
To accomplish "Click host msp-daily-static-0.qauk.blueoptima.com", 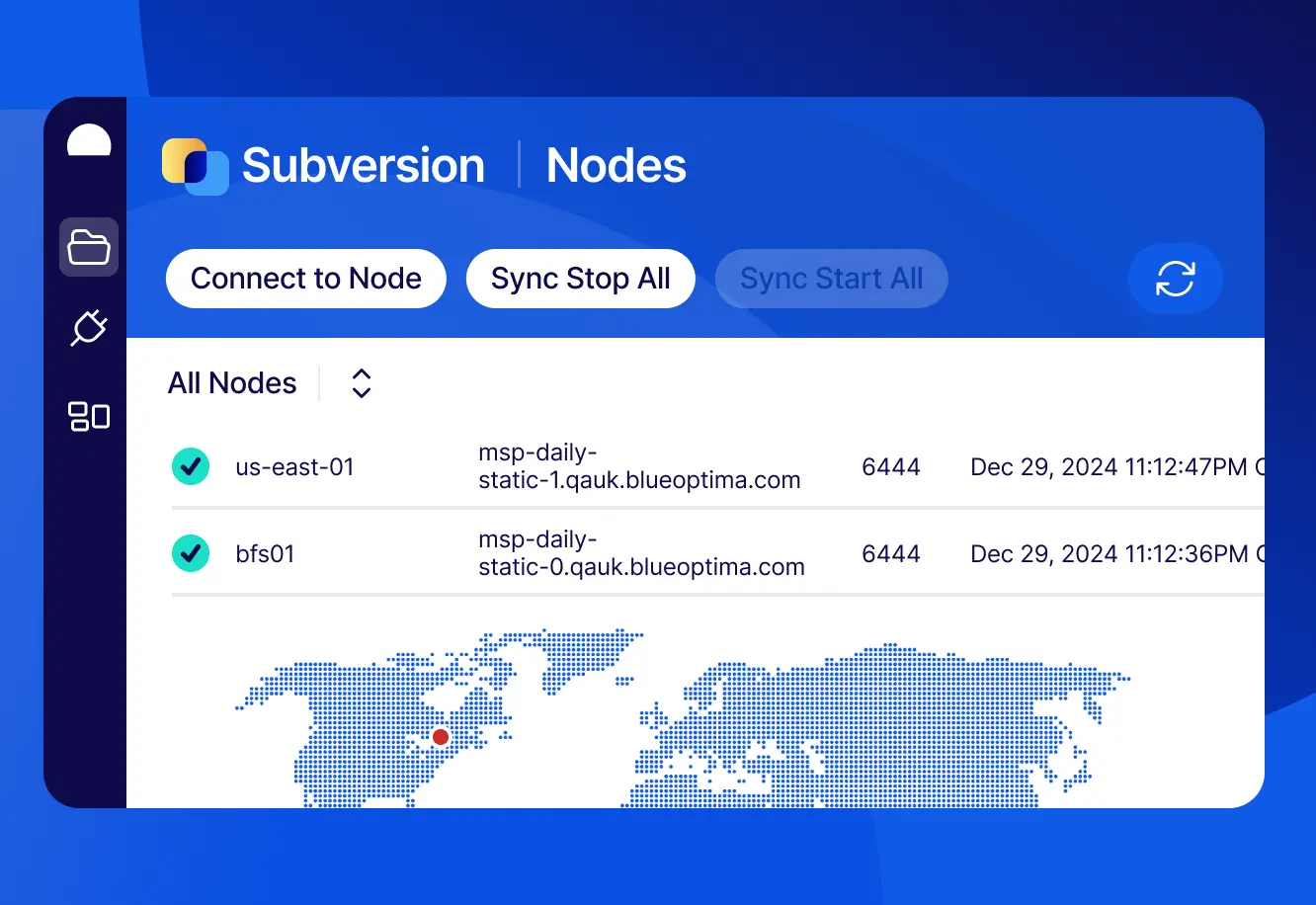I will [641, 554].
